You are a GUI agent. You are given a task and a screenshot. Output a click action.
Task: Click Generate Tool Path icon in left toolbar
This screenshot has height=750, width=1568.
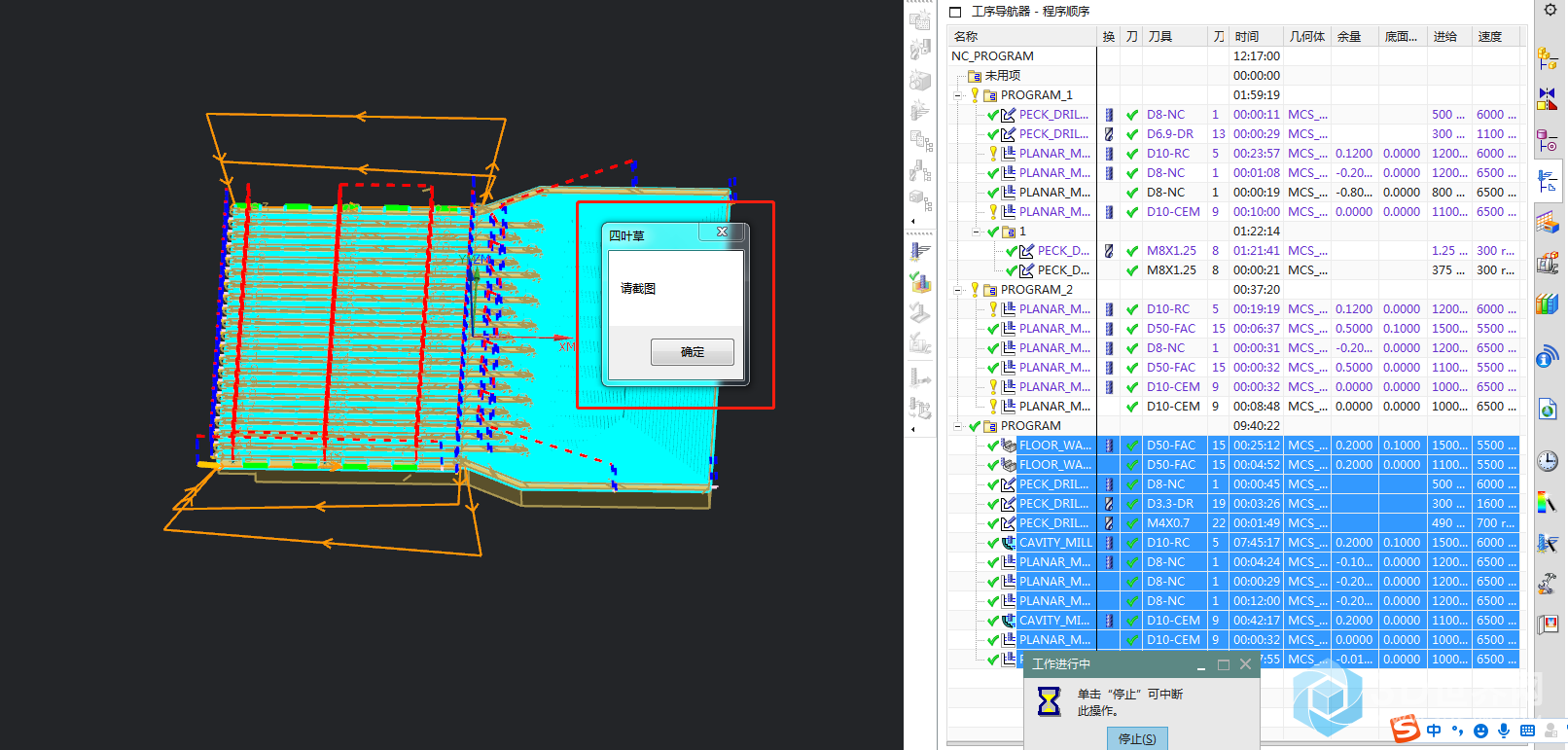920,252
